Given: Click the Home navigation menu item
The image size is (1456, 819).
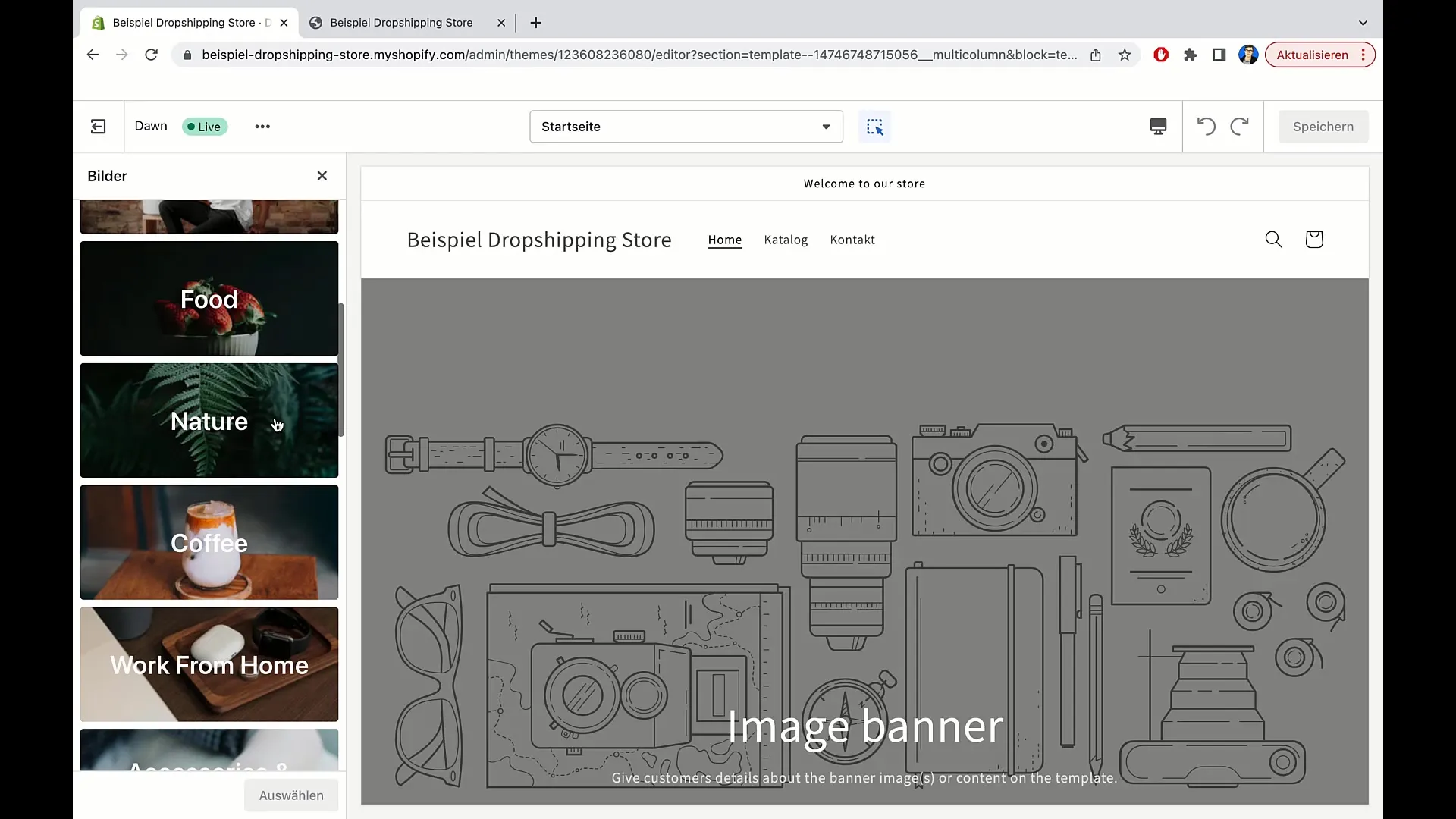Looking at the screenshot, I should pos(724,239).
